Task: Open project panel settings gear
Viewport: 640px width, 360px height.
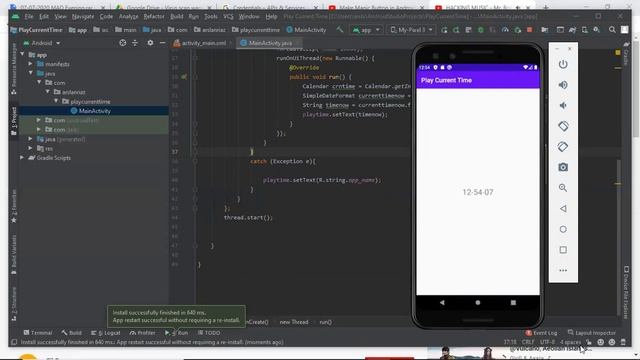Action: click(x=150, y=43)
